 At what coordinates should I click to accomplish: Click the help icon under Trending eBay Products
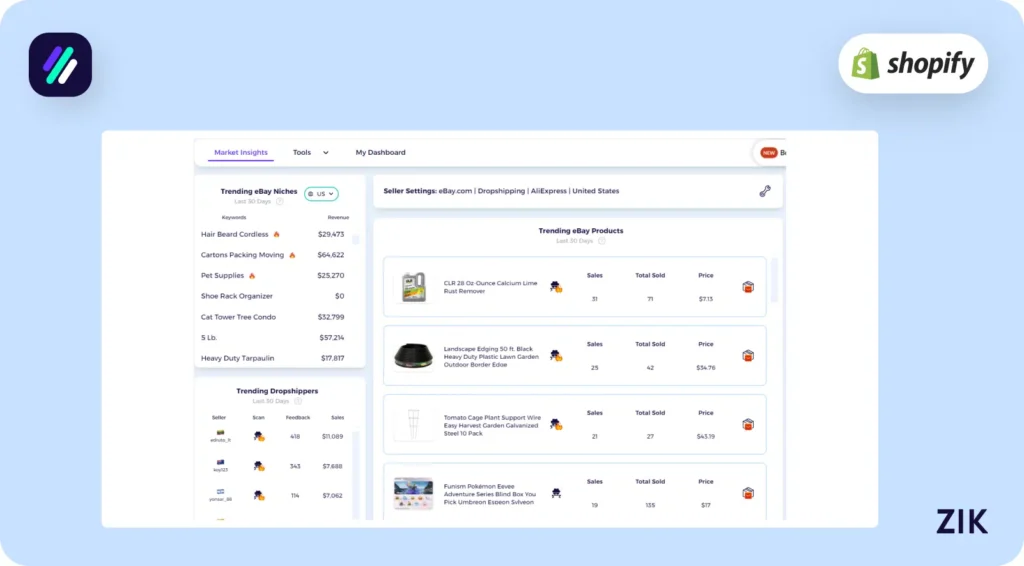[602, 241]
